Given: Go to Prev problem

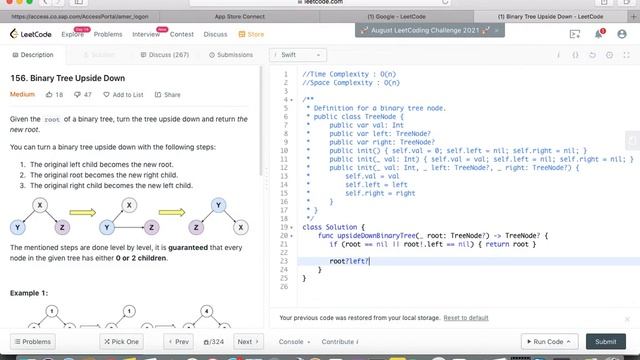Looking at the screenshot, I should click(179, 342).
